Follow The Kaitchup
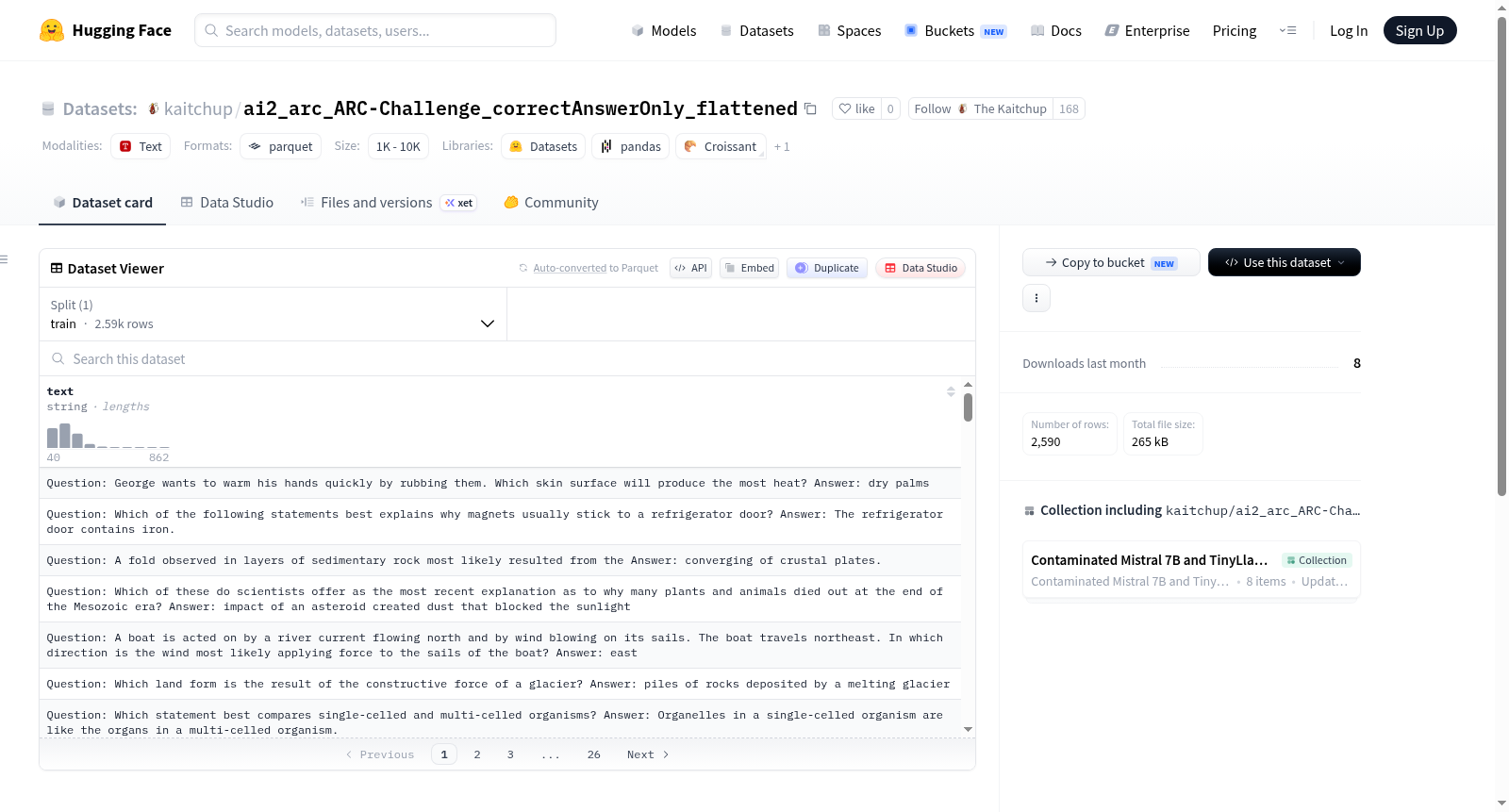Image resolution: width=1509 pixels, height=812 pixels. click(981, 108)
